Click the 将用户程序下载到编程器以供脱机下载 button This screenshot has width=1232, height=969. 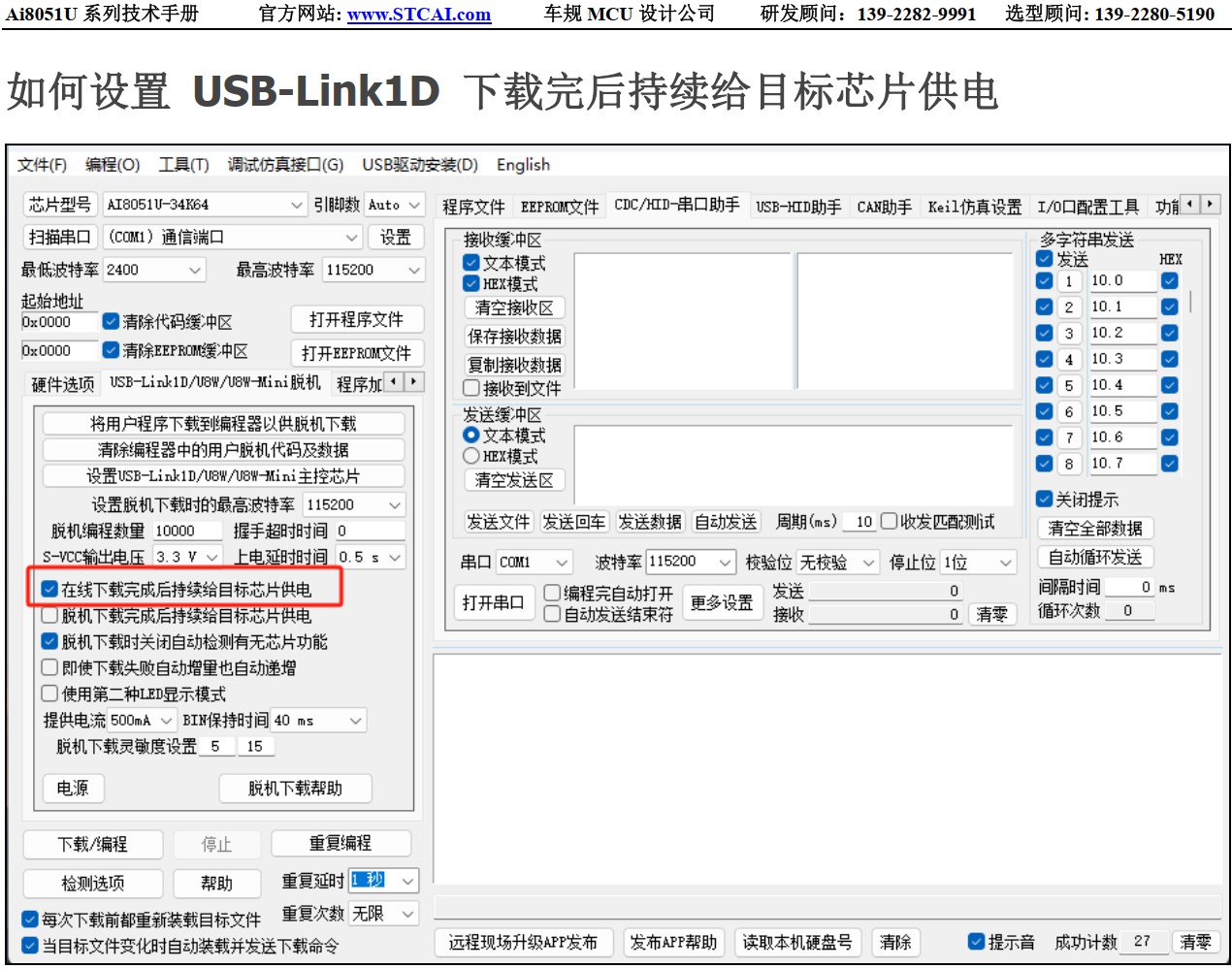coord(223,424)
